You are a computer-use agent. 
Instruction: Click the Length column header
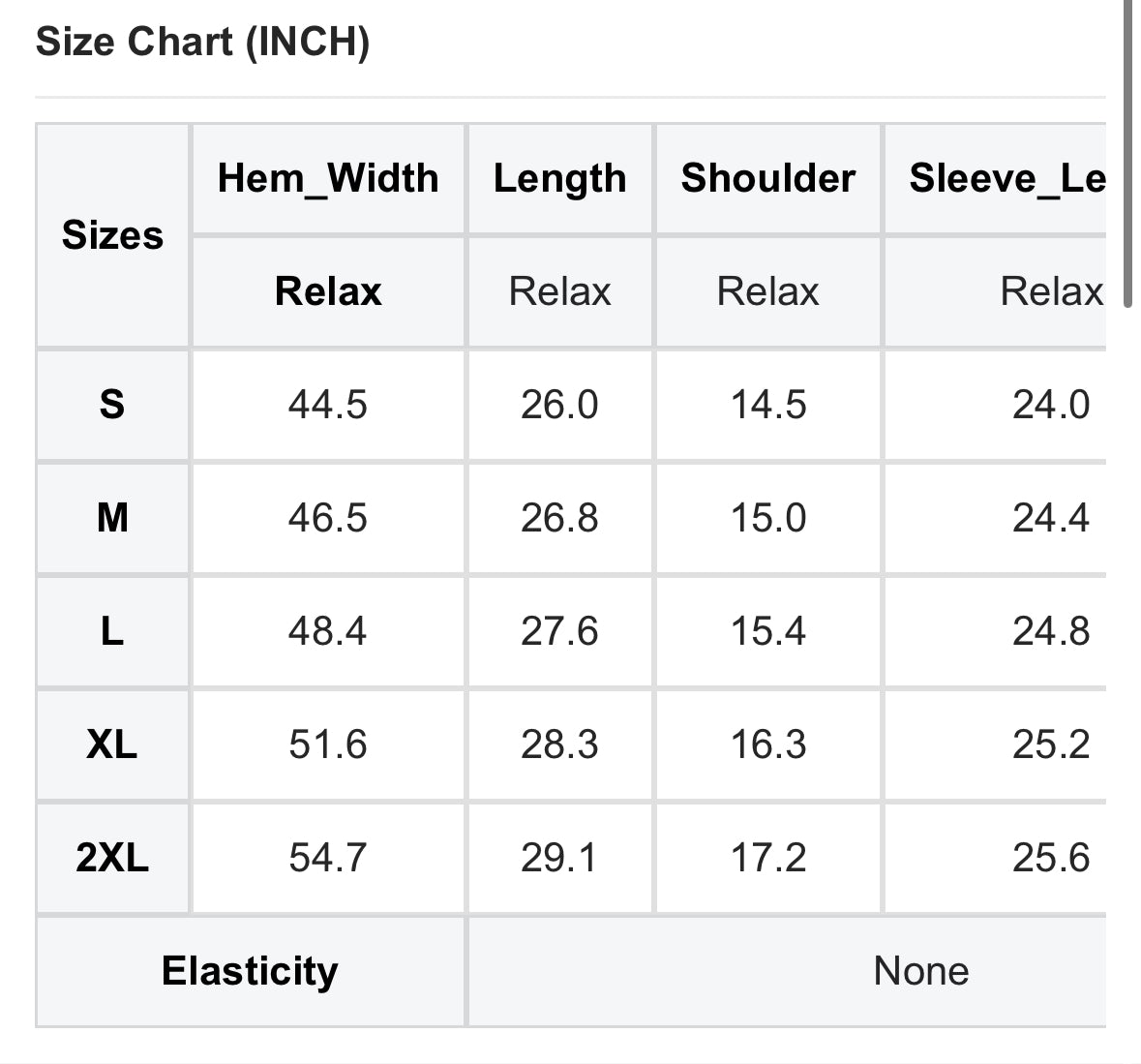click(559, 178)
